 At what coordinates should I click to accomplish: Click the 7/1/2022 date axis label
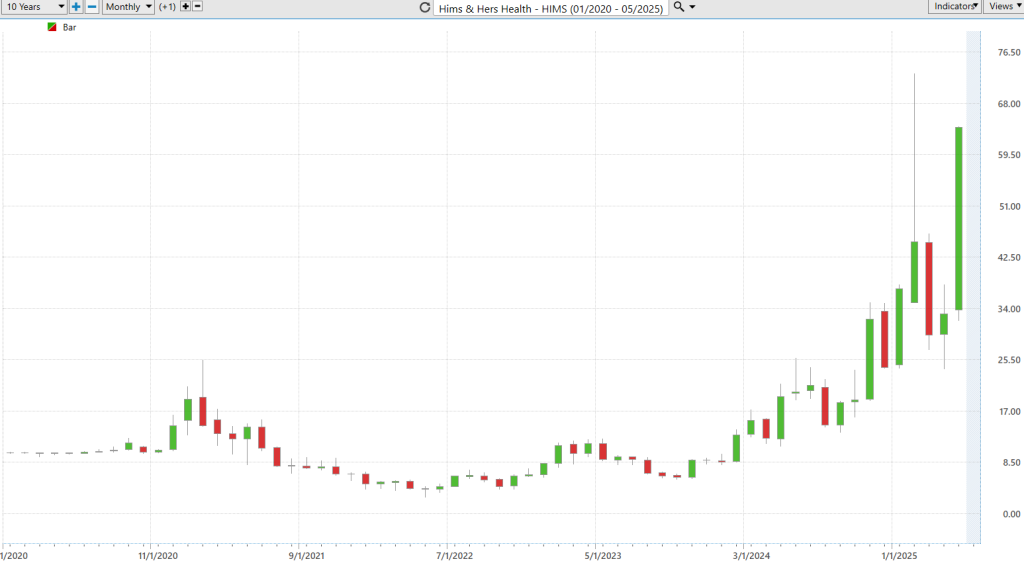[x=455, y=556]
